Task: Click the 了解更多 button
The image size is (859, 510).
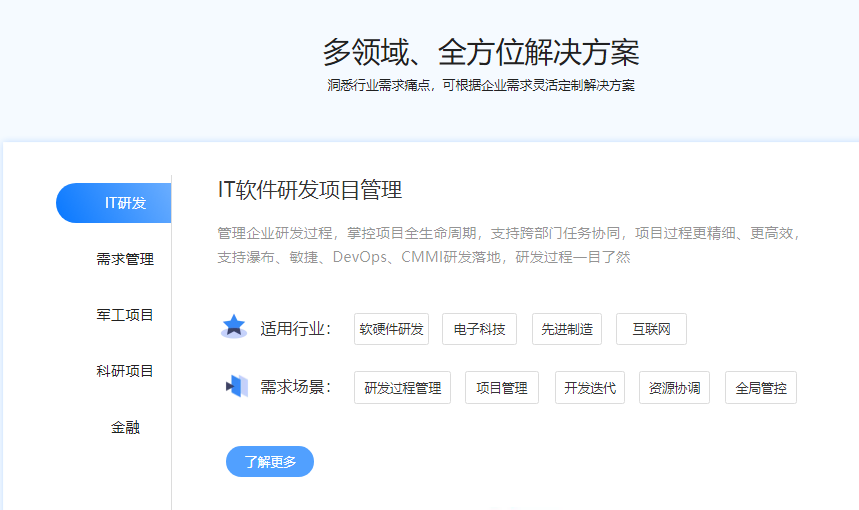Action: (270, 461)
